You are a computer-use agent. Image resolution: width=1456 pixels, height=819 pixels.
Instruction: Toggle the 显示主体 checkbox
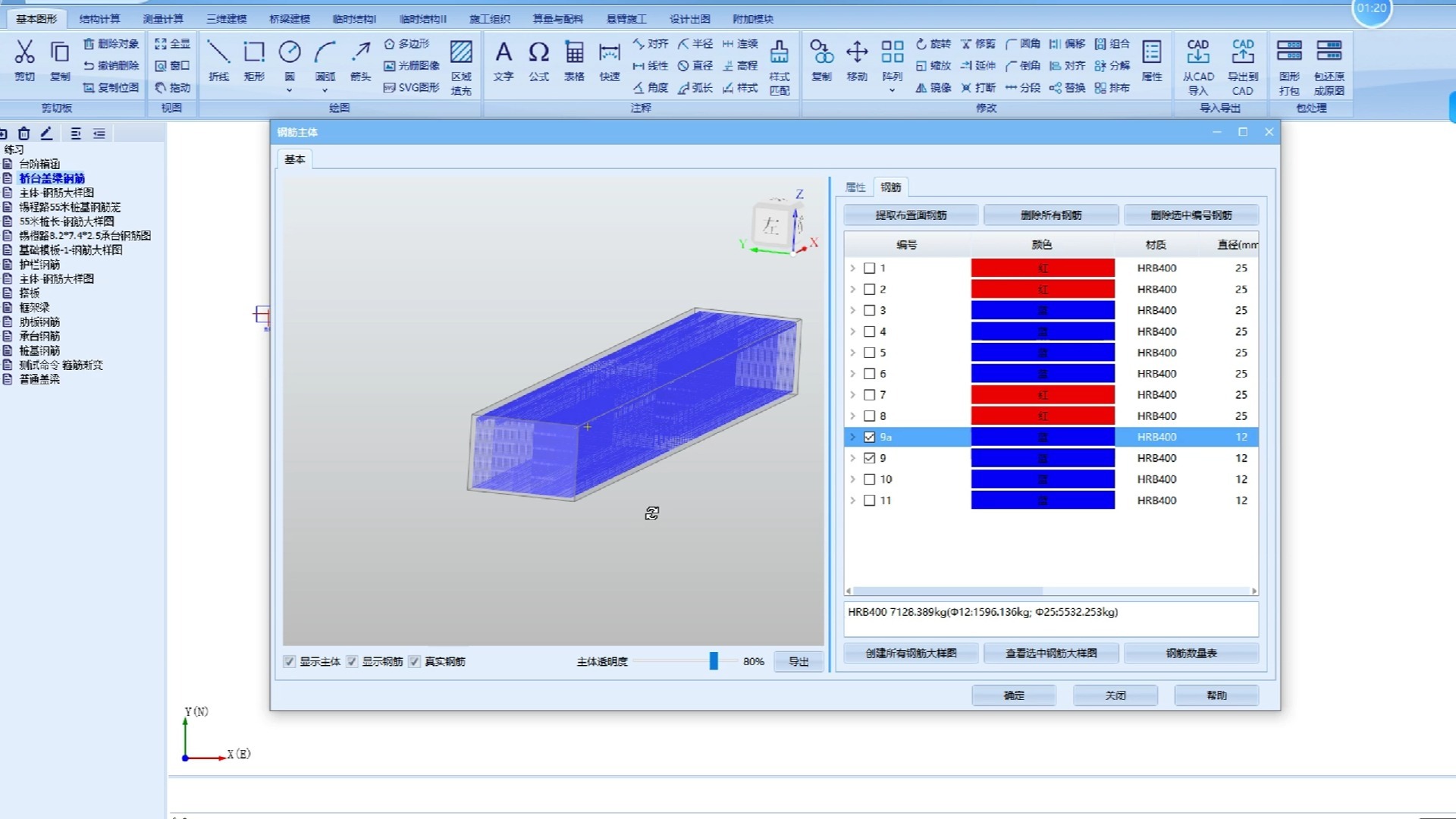point(289,661)
